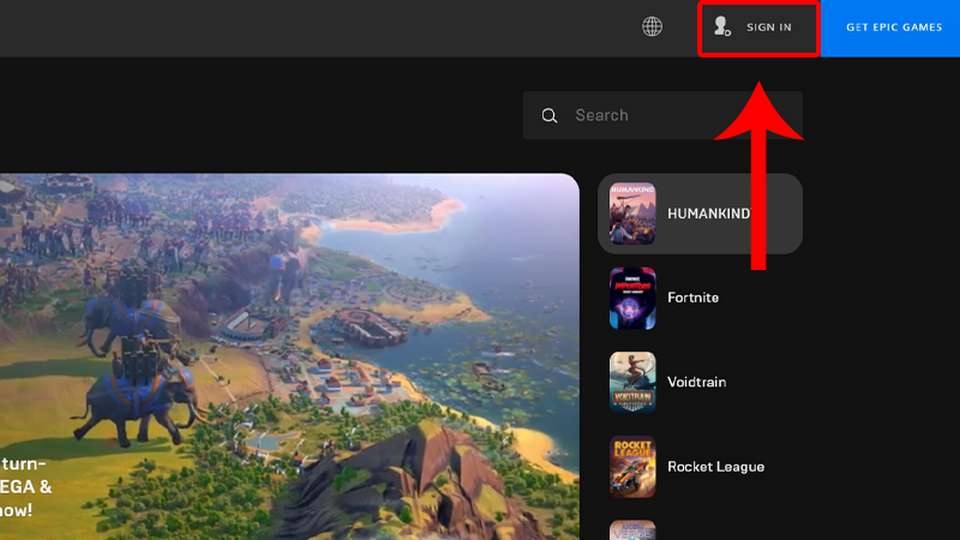Select the HUMANKIND title text
Screen dimensions: 960x540
point(708,214)
